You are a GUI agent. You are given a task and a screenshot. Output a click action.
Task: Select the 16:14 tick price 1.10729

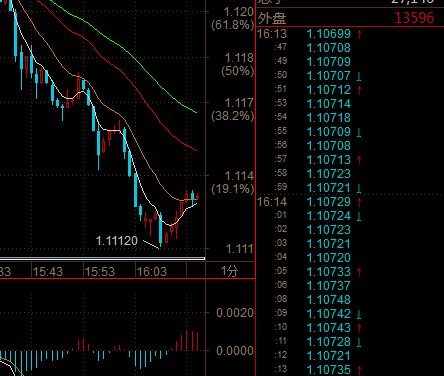(329, 202)
